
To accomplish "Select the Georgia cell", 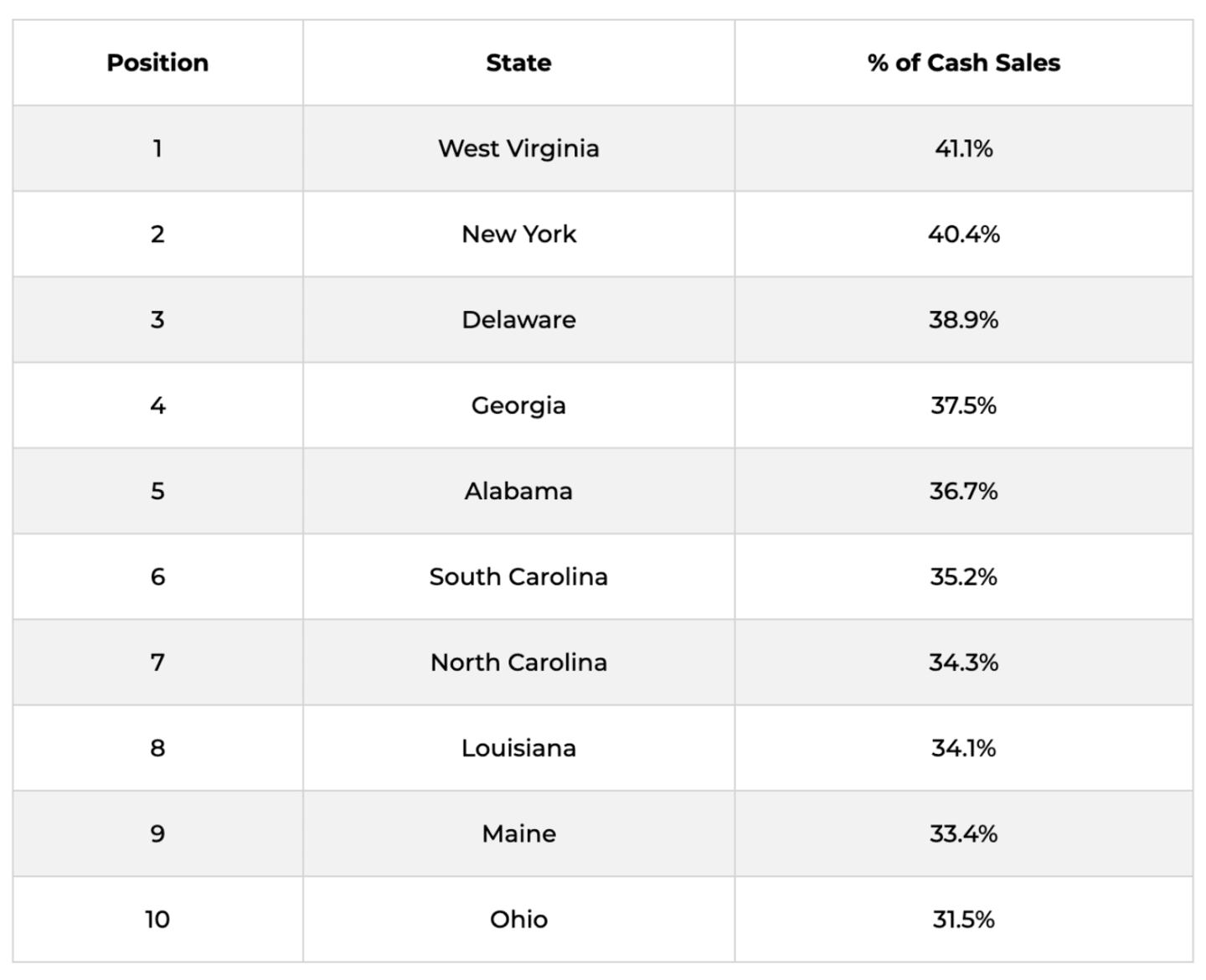I will 518,405.
